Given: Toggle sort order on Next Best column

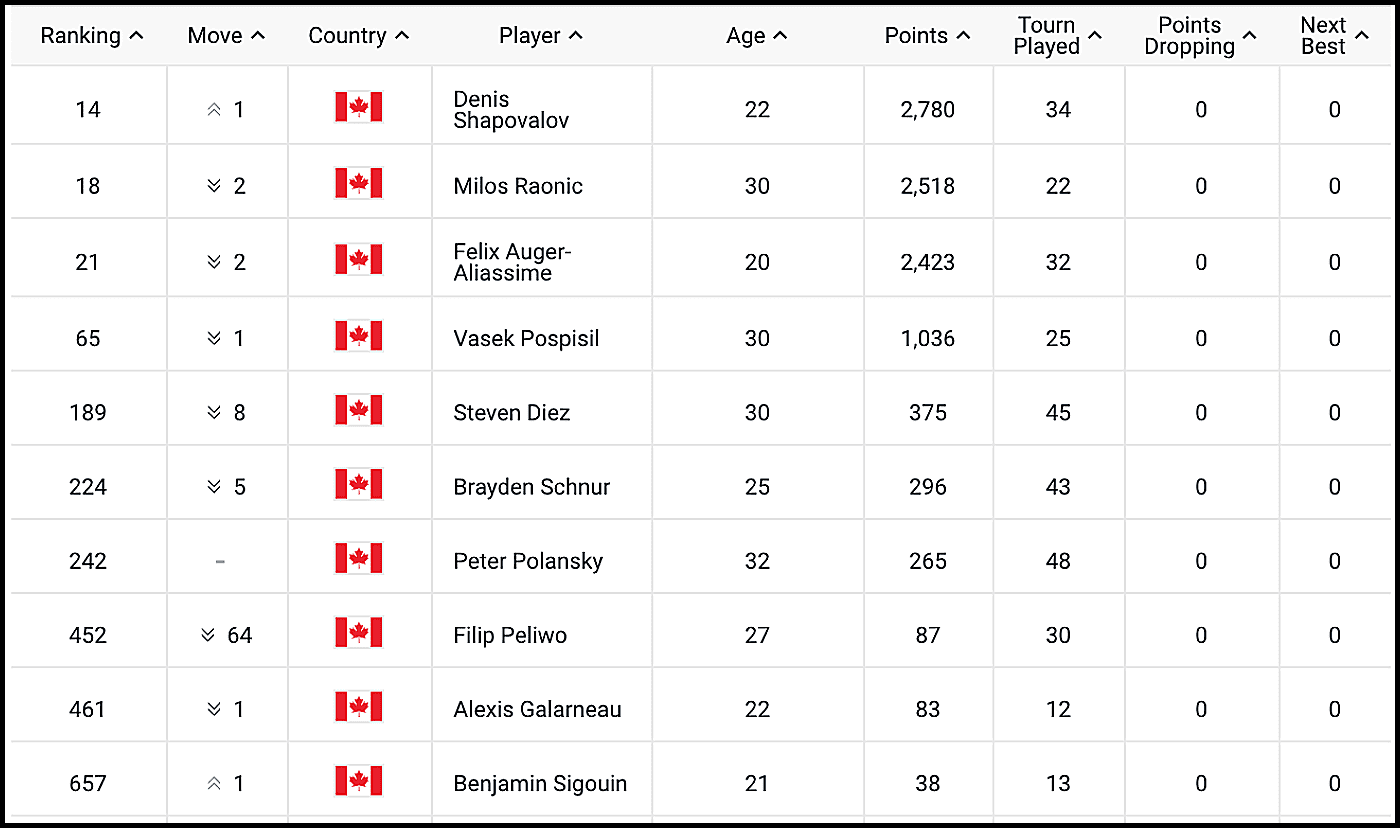Looking at the screenshot, I should click(x=1334, y=35).
